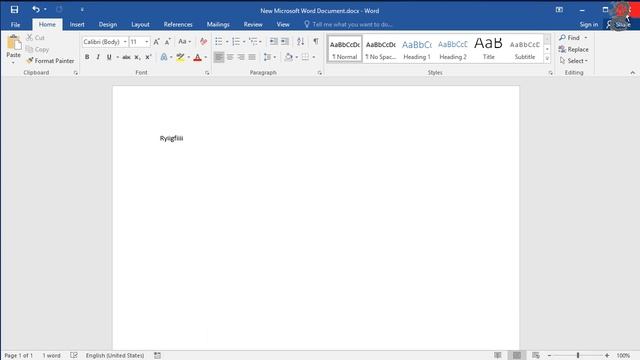
Task: Open Change Case dropdown
Action: point(184,42)
